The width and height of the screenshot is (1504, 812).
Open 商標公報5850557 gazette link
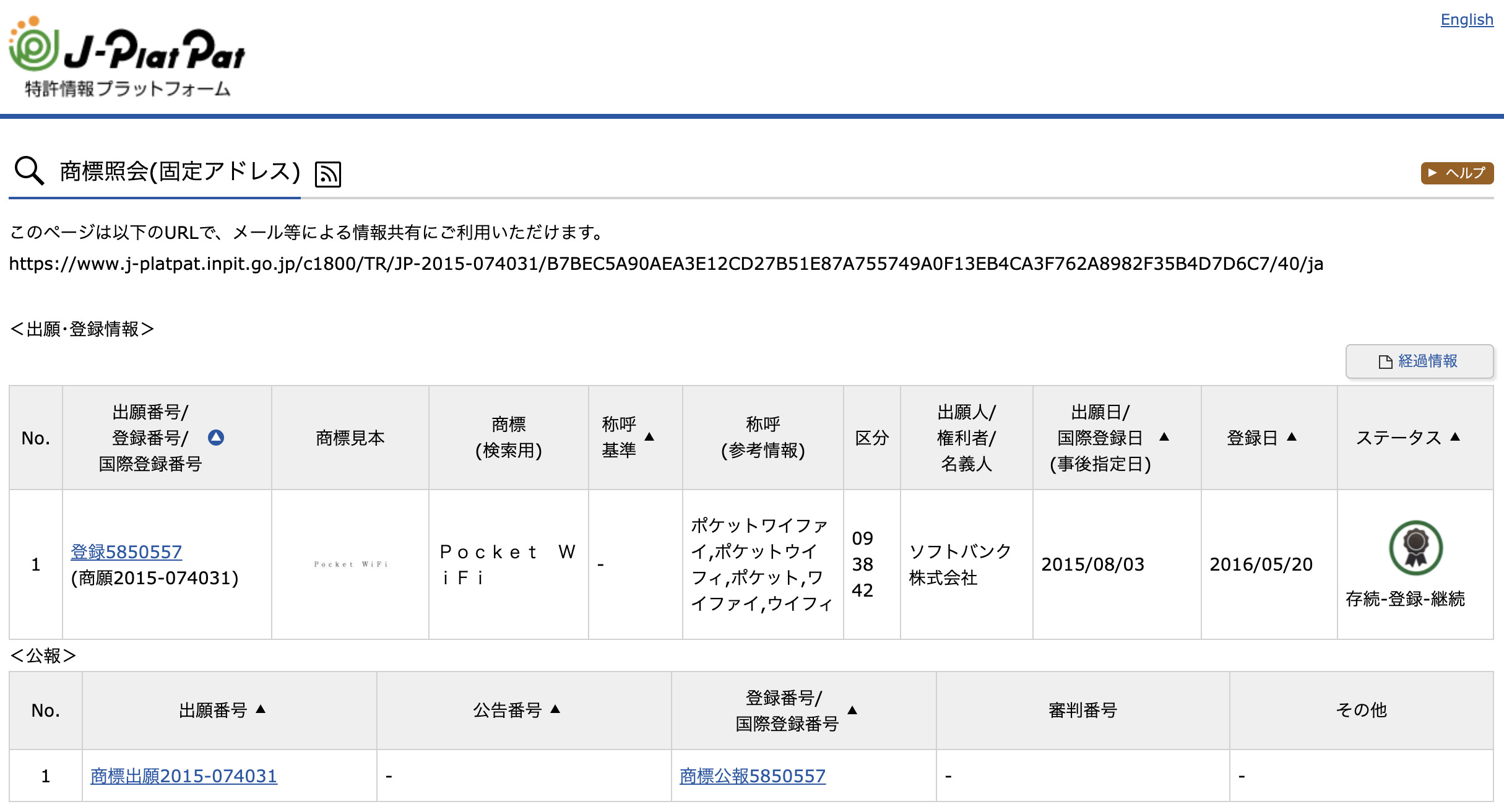click(753, 775)
